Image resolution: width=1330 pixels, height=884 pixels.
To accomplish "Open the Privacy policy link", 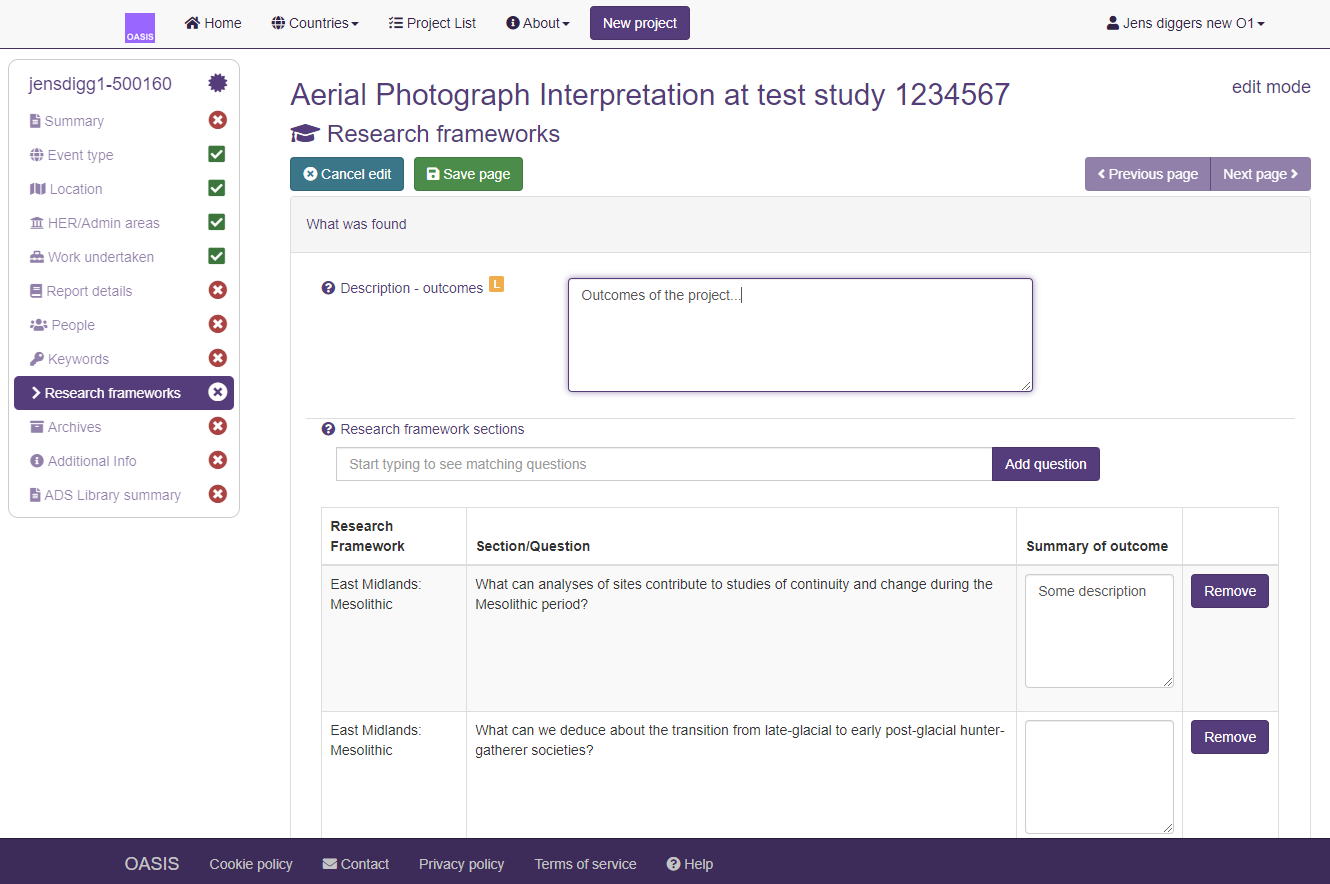I will tap(461, 864).
